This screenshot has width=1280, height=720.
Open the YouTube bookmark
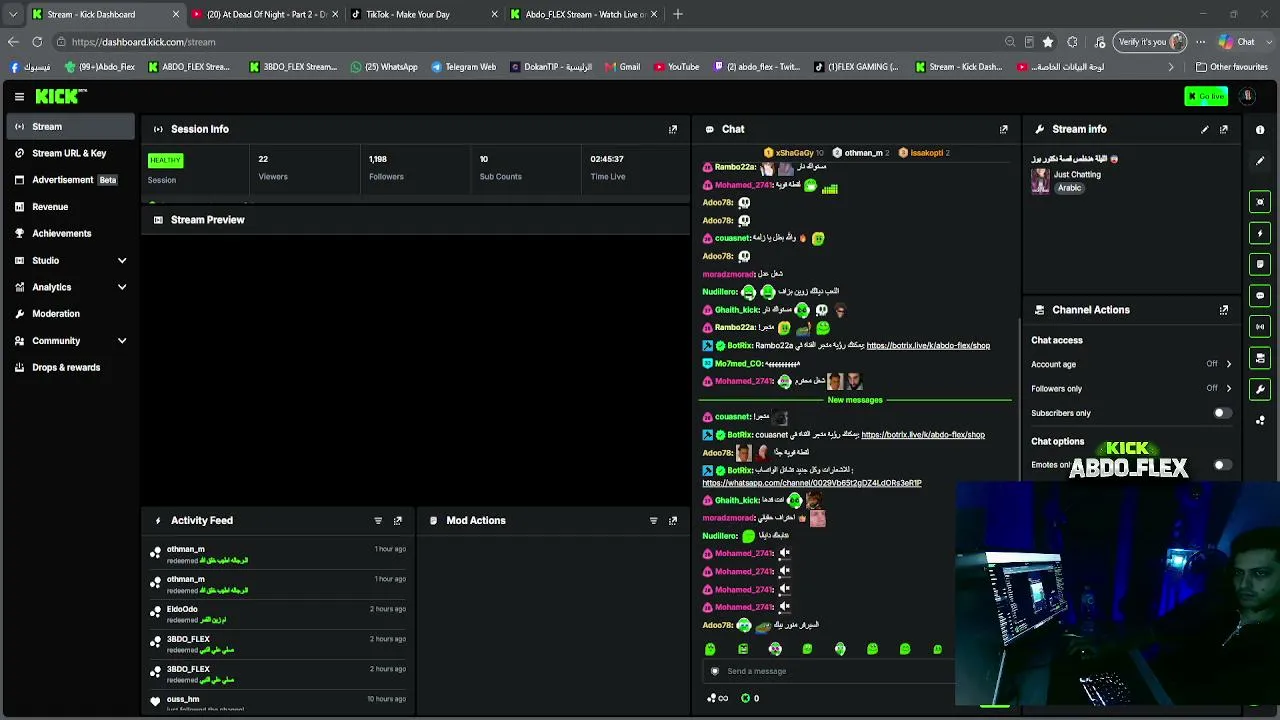point(677,67)
